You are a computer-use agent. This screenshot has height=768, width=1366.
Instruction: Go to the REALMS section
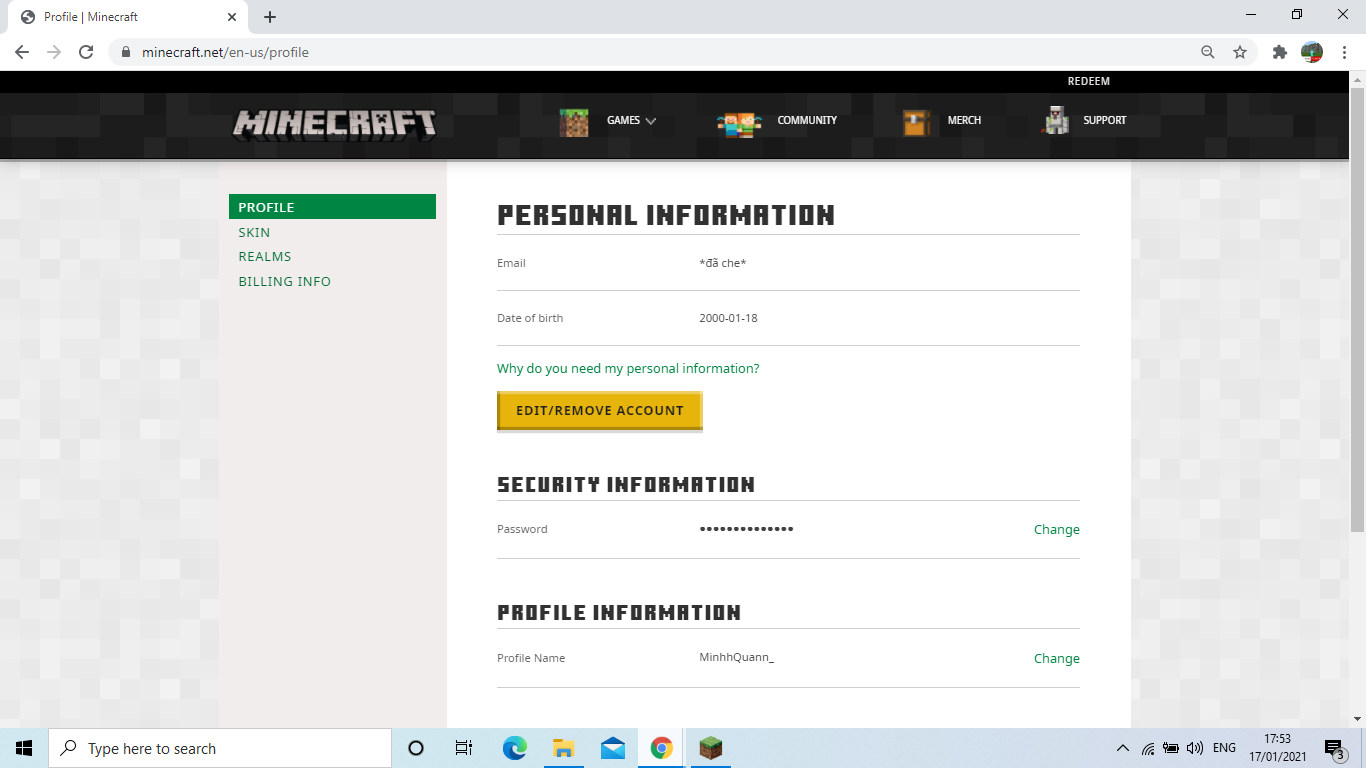(265, 256)
